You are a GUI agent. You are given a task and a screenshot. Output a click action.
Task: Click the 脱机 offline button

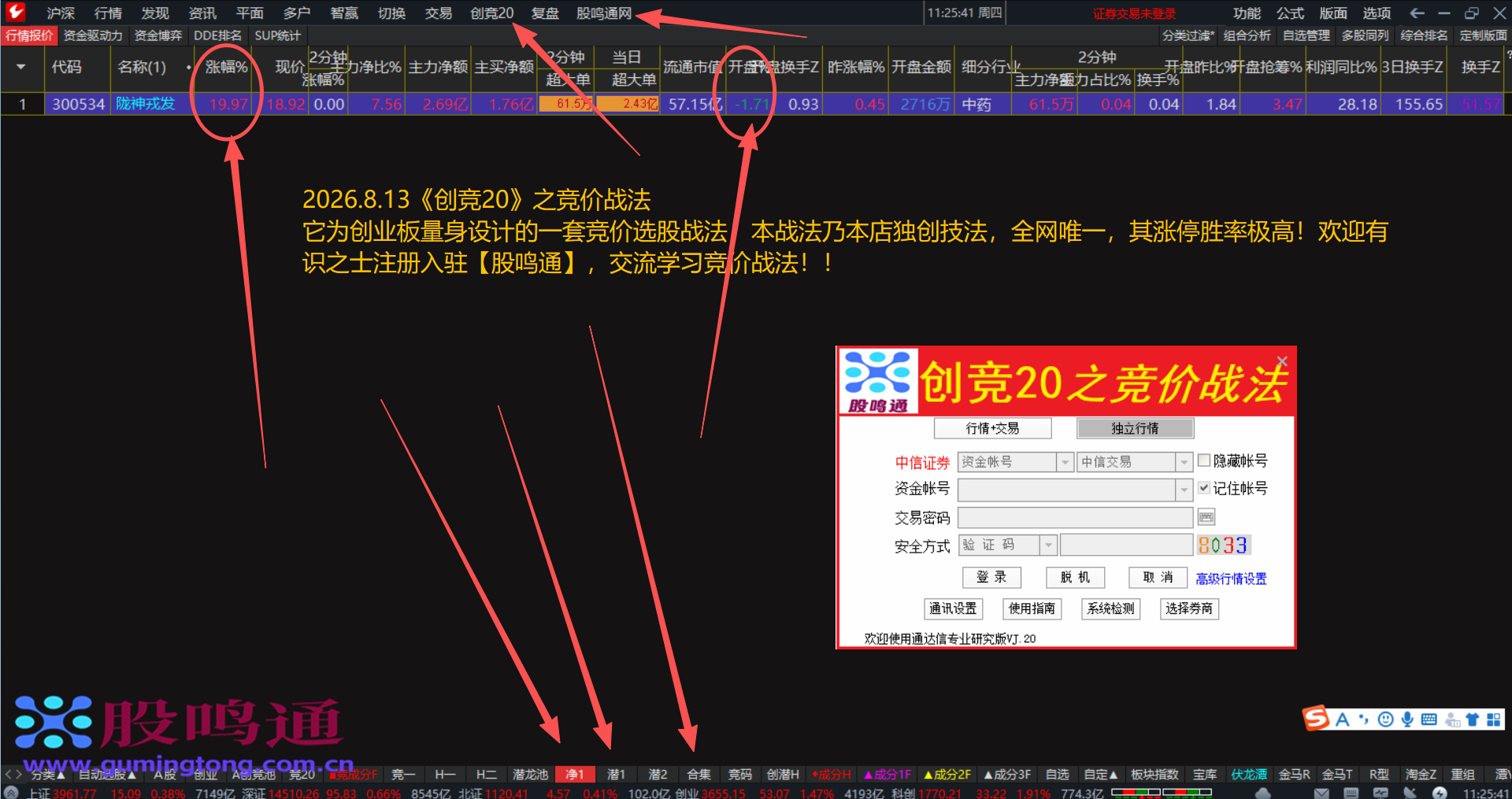coord(1075,577)
